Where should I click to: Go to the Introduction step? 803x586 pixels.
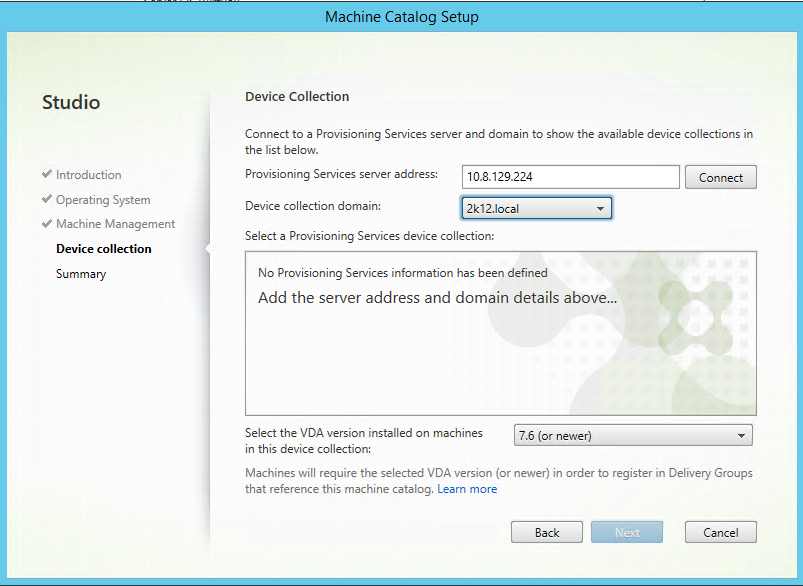88,175
